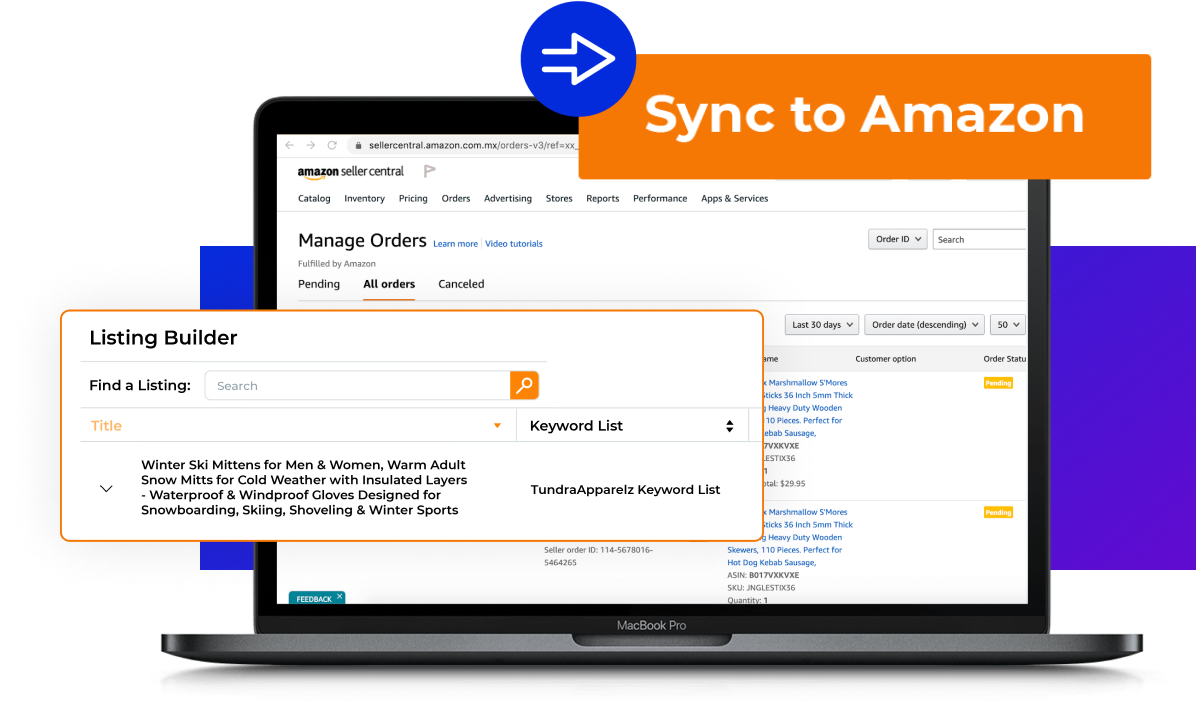Viewport: 1196px width, 706px height.
Task: Click the Fulfilled by Amazon label
Action: click(336, 264)
